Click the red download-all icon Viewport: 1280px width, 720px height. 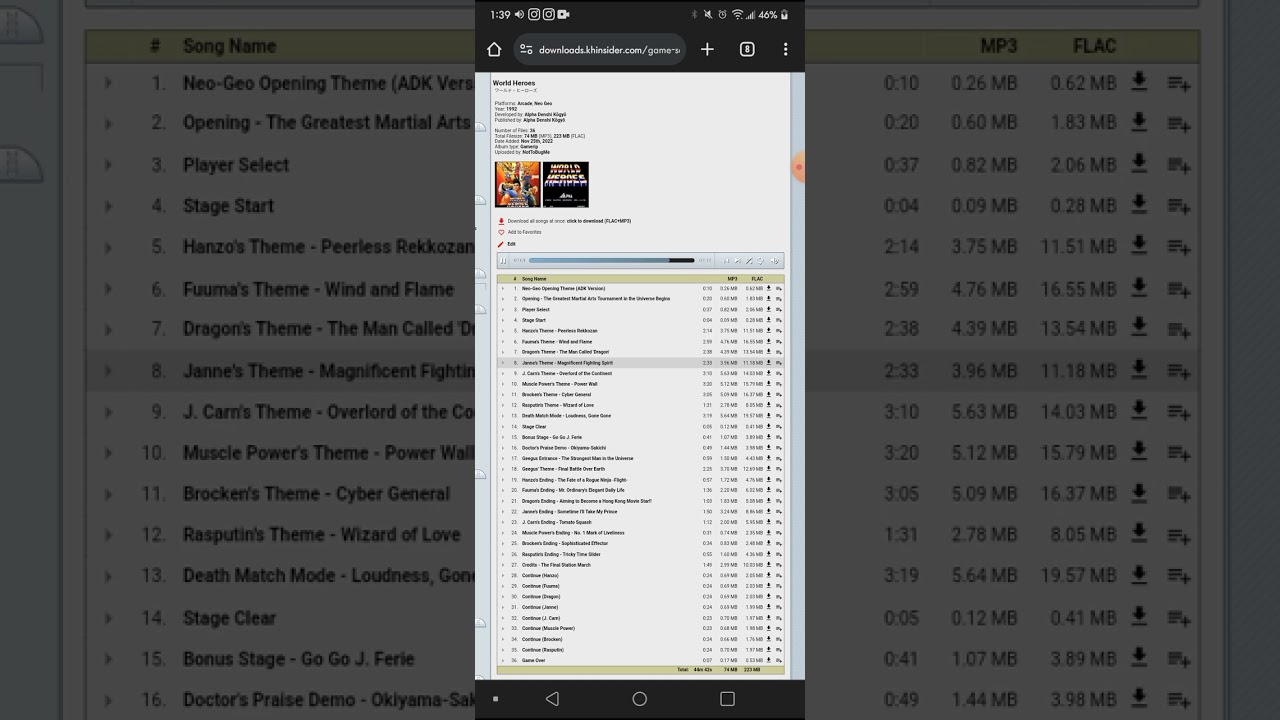pyautogui.click(x=501, y=221)
